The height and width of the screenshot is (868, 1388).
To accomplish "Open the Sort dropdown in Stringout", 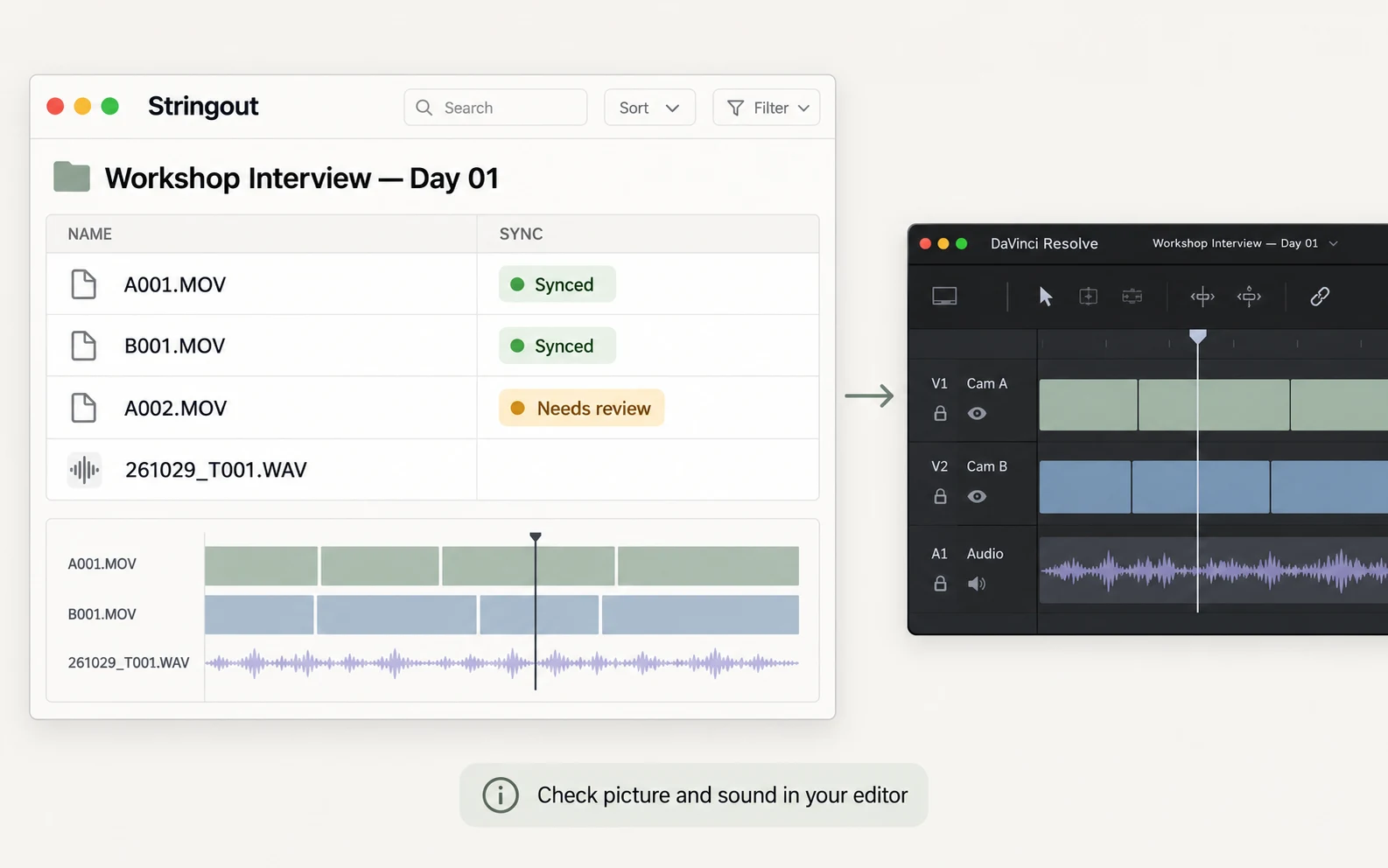I will tap(649, 108).
